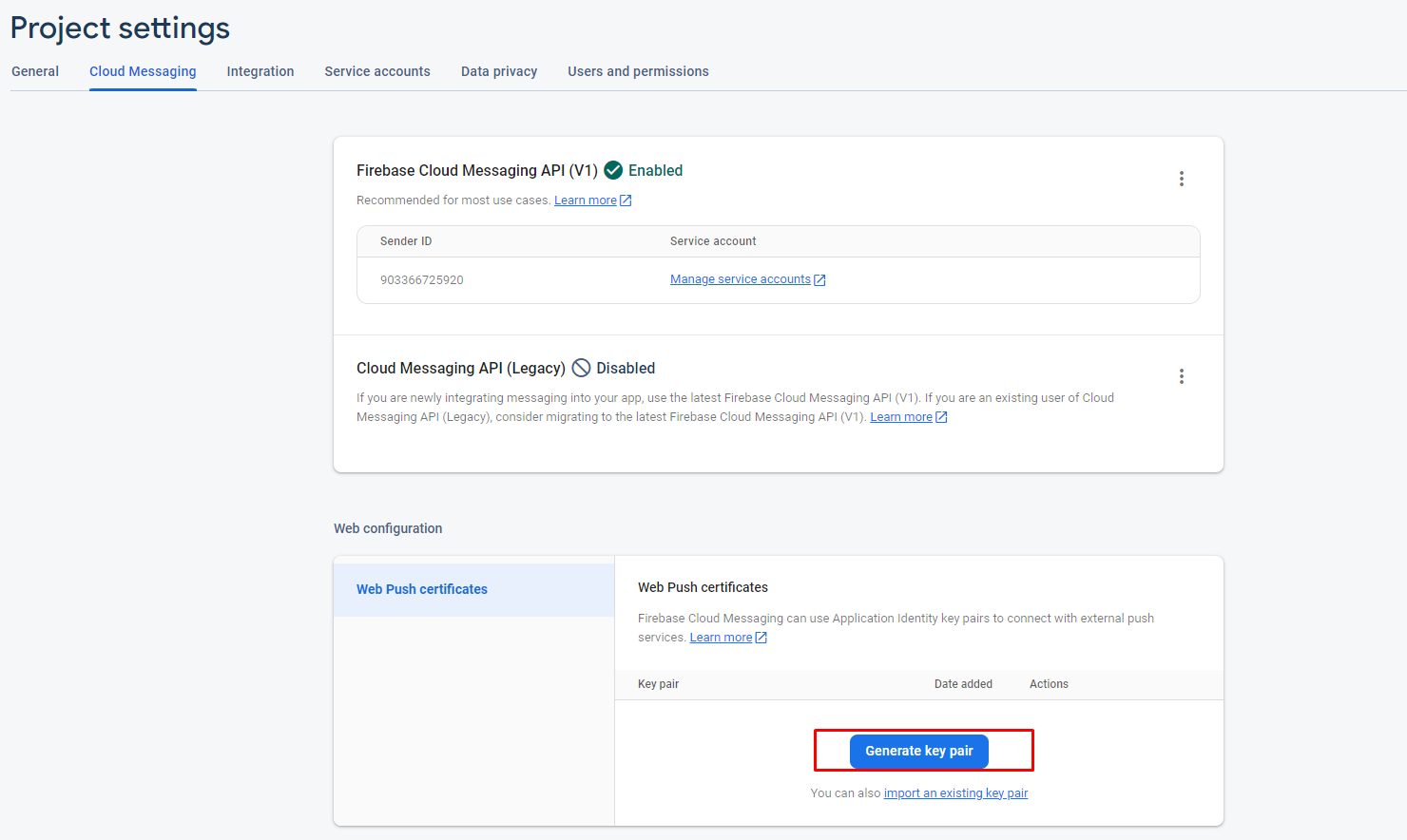Click the external link icon after the Legacy Learn more
Viewport: 1407px width, 840px height.
point(941,417)
